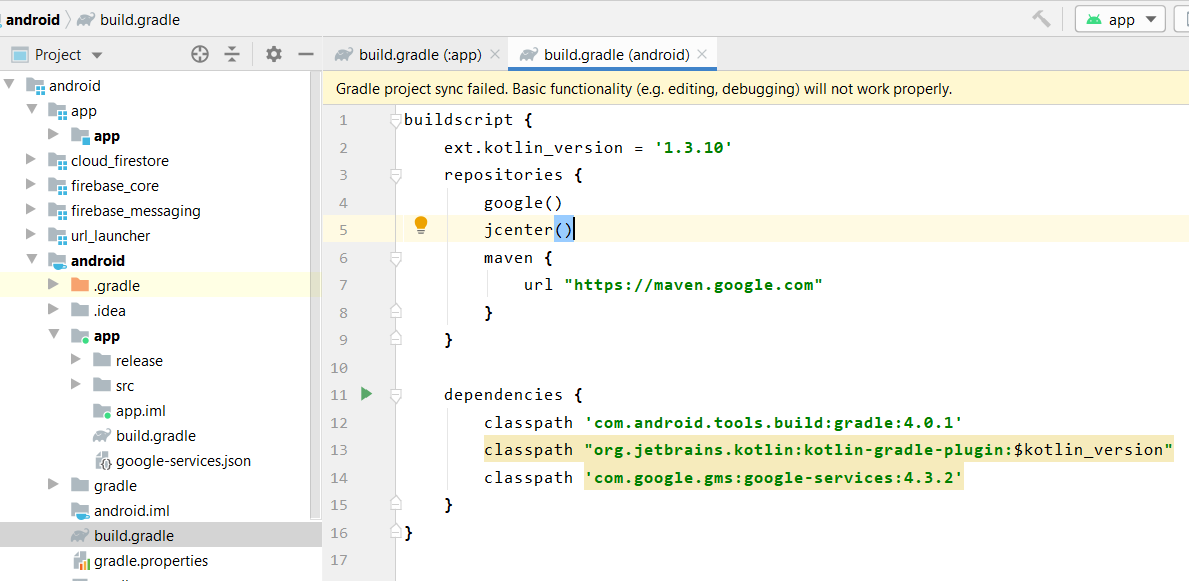Open the app run configuration dropdown
Screen dimensions: 1189x581
[x=1120, y=20]
